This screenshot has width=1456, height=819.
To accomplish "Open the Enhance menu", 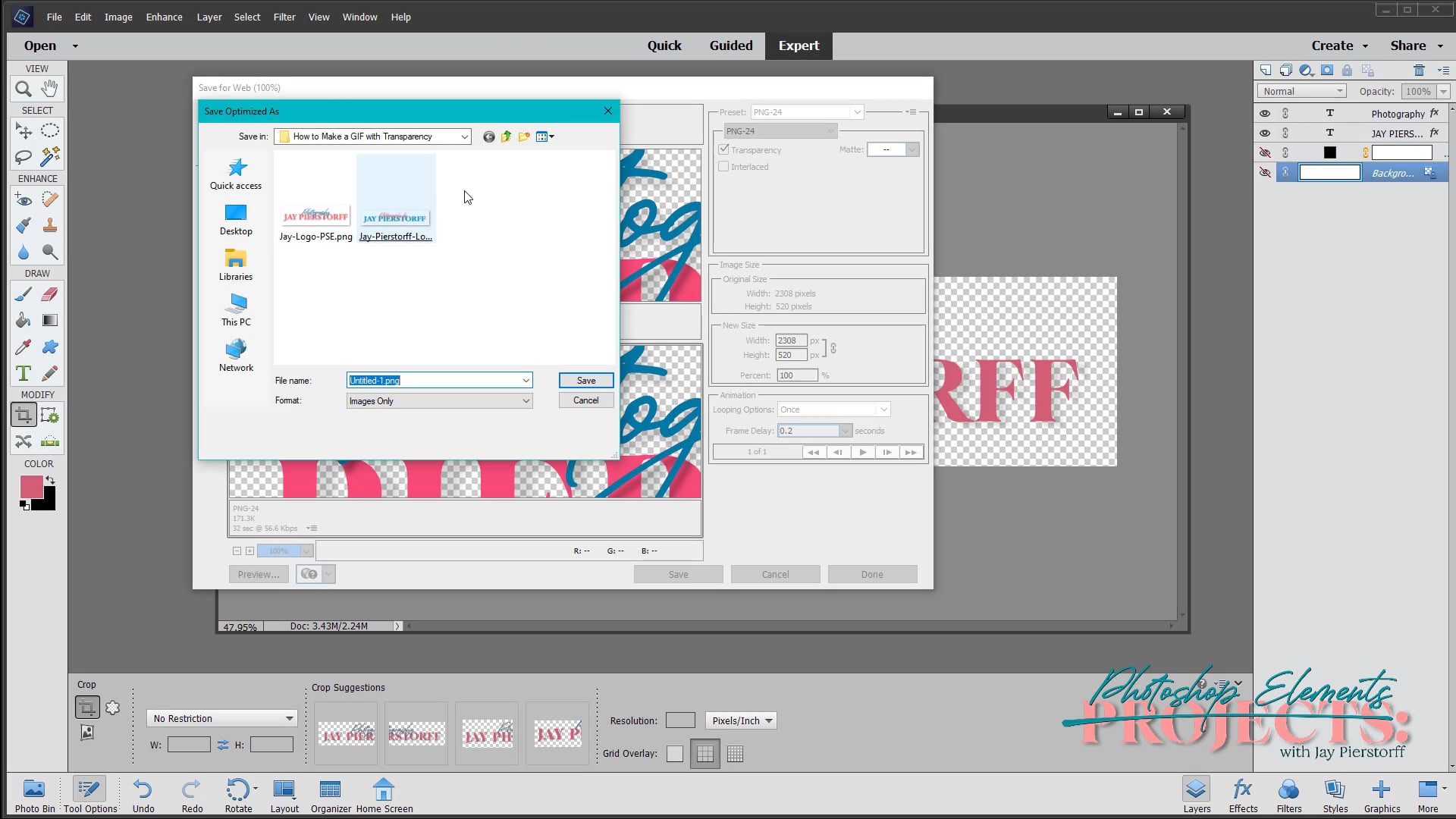I will (x=164, y=17).
